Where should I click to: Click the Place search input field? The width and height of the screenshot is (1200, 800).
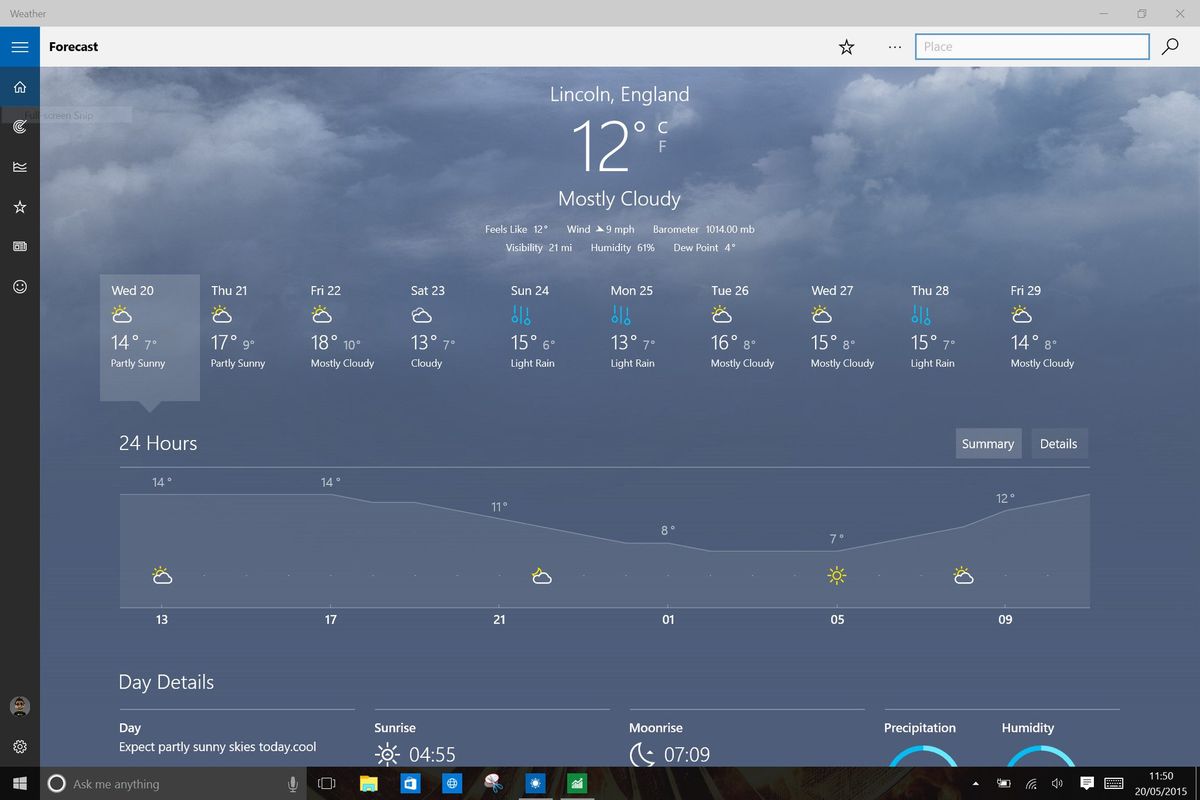coord(1032,46)
